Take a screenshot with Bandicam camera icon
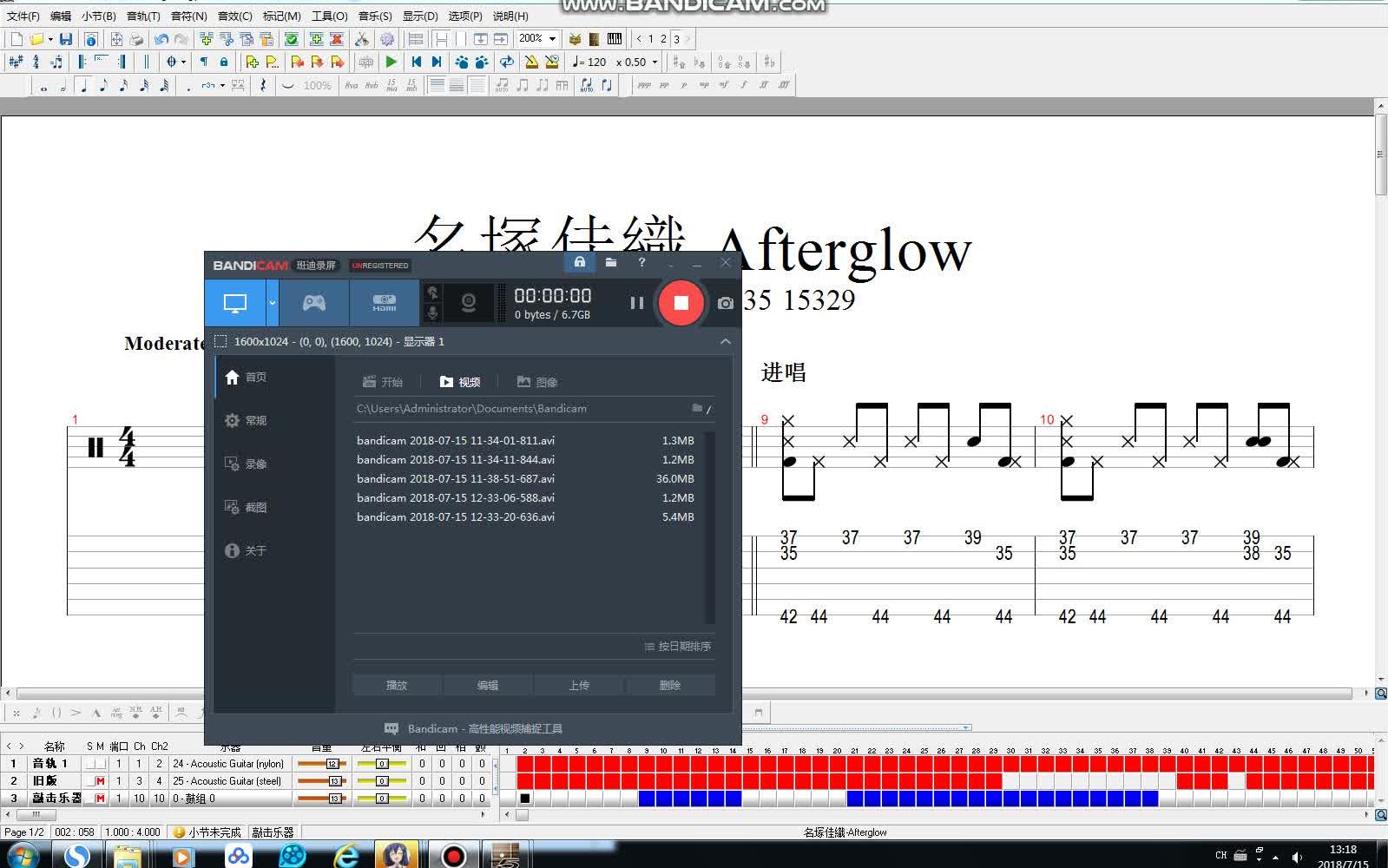This screenshot has width=1388, height=868. click(x=726, y=303)
